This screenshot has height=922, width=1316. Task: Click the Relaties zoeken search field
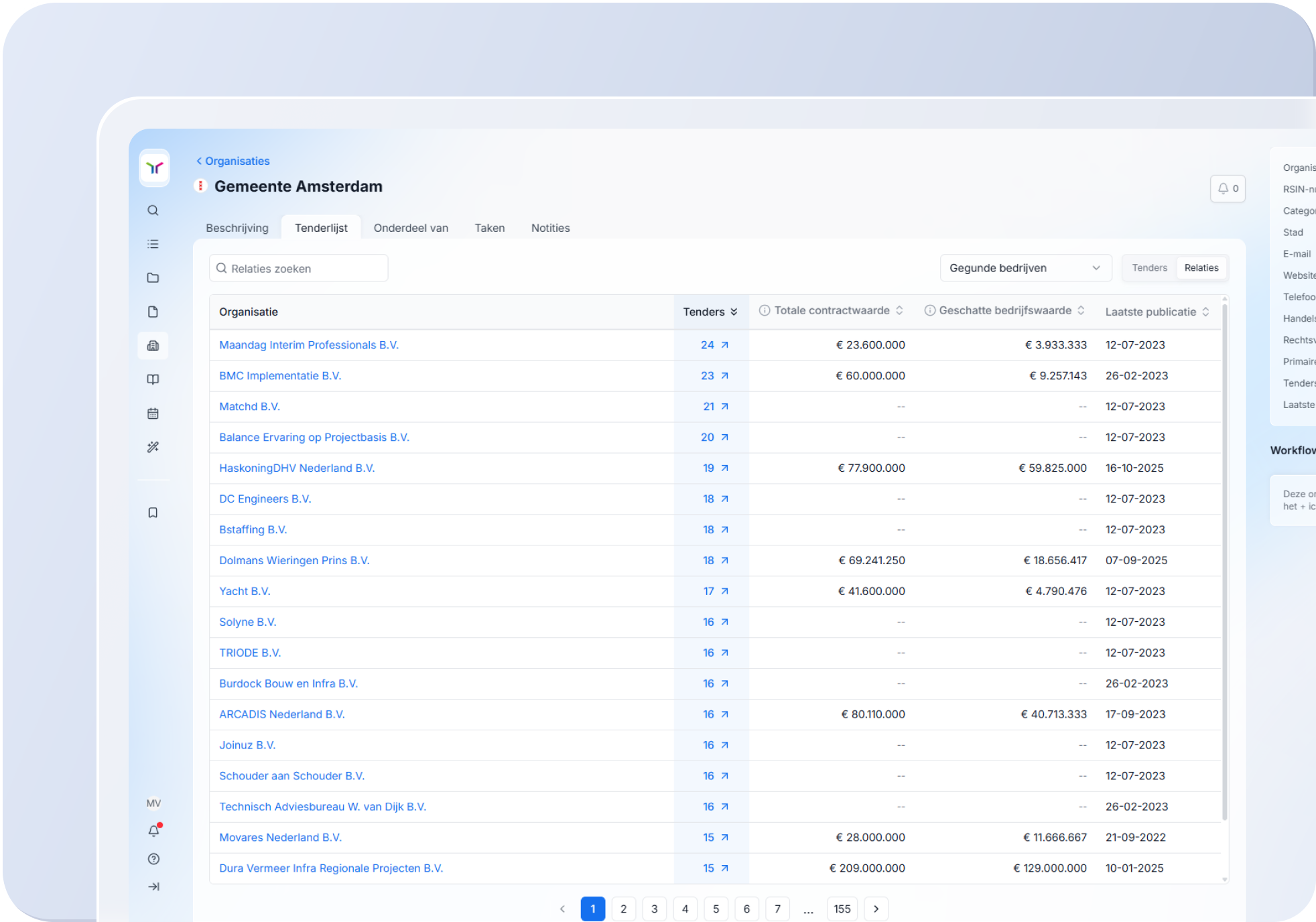[299, 268]
